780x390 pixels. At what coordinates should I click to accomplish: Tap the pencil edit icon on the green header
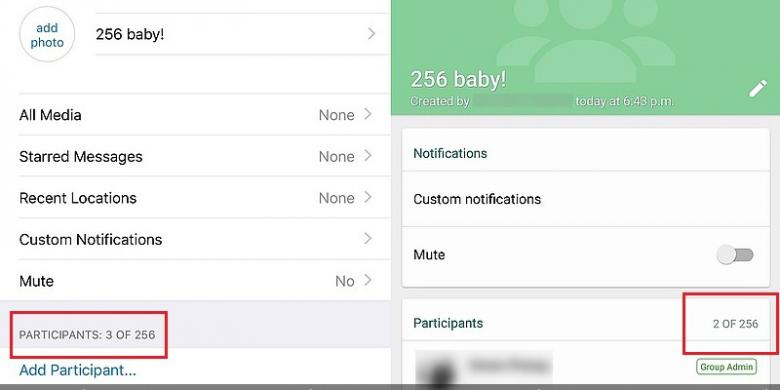[758, 90]
